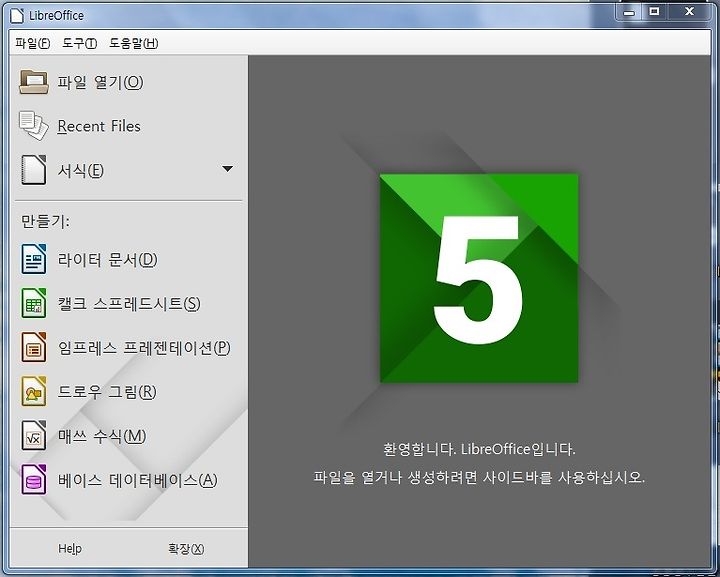Screen dimensions: 720x577
Task: Click the Templates (서식) page icon
Action: pyautogui.click(x=34, y=170)
